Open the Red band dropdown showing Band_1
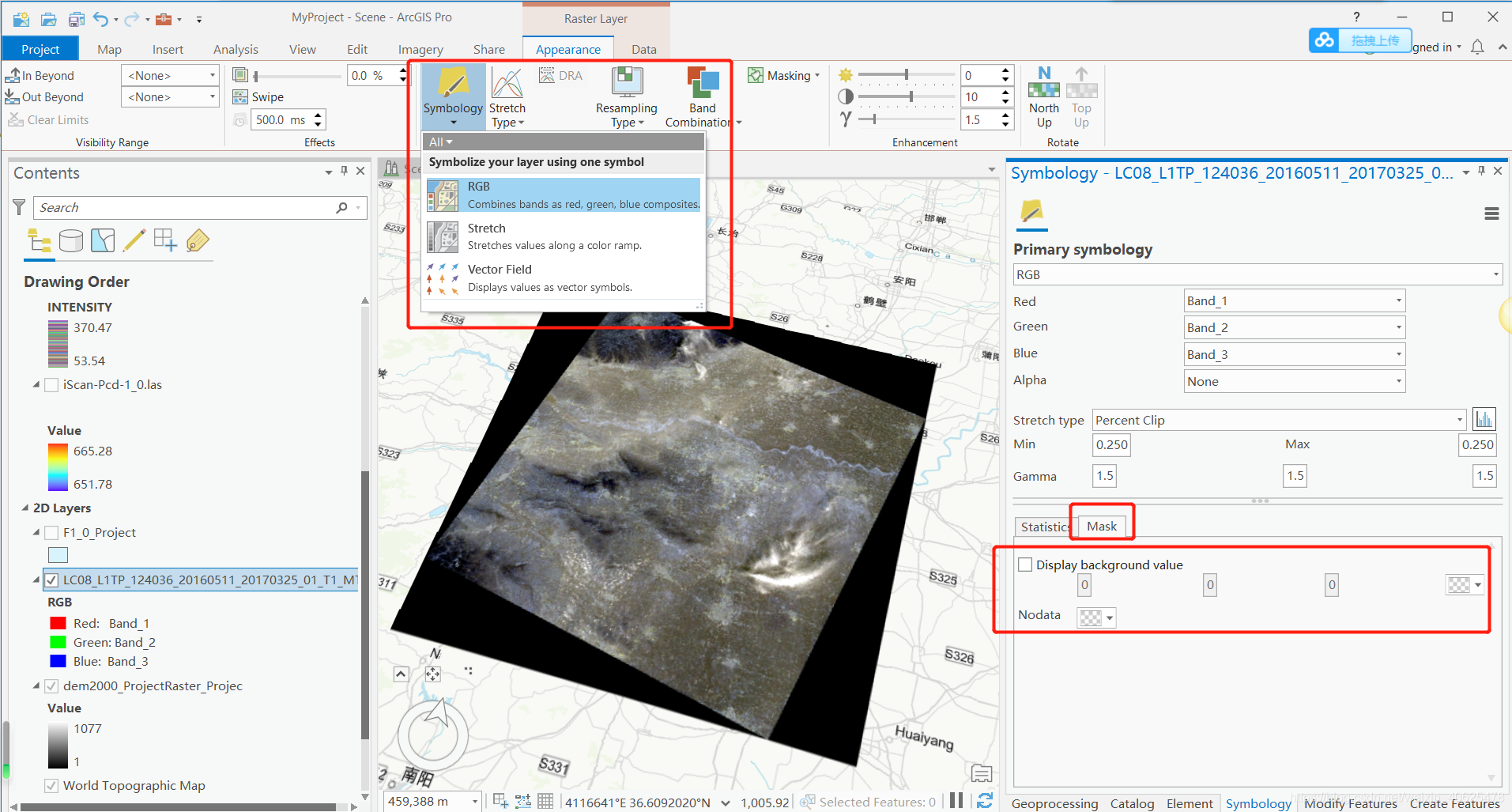The height and width of the screenshot is (812, 1512). 1400,300
